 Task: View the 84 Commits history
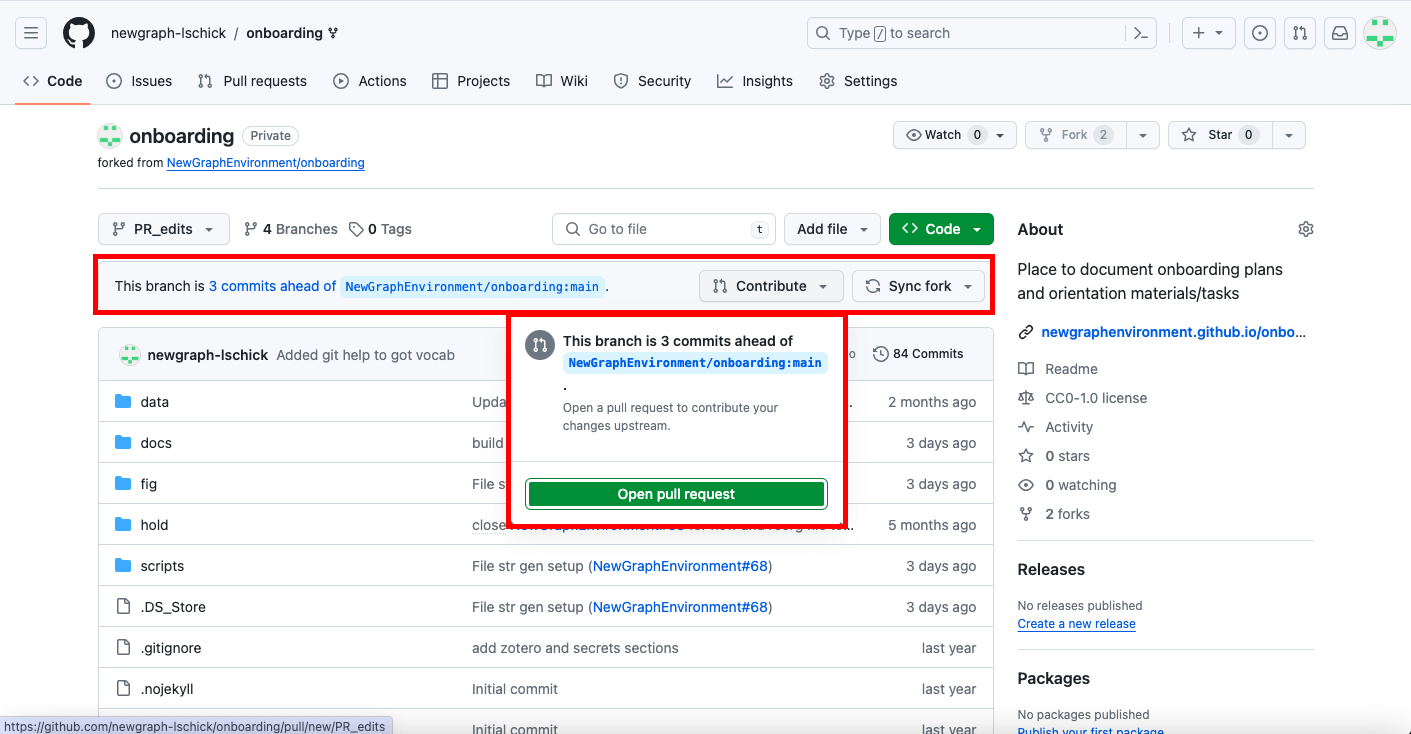click(918, 354)
